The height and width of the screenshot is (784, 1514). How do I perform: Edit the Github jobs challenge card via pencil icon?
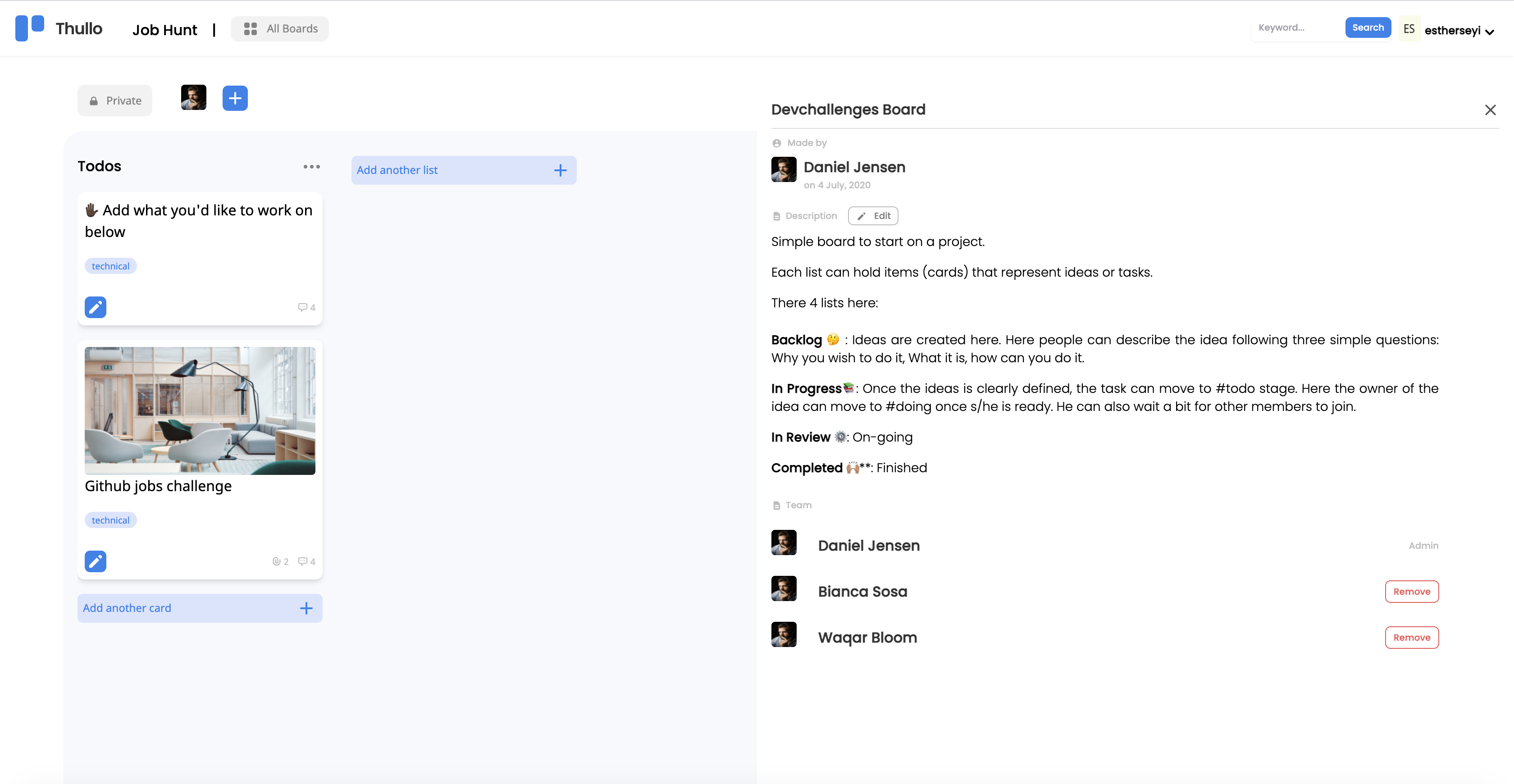[95, 561]
